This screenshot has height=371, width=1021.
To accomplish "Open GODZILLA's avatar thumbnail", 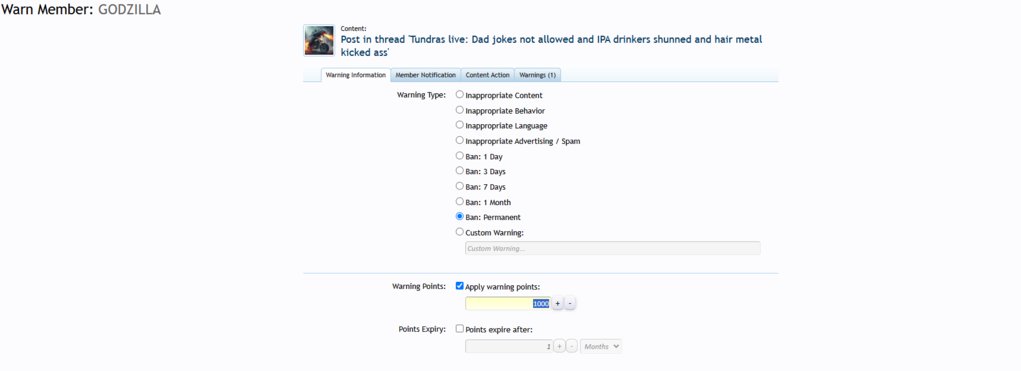I will point(319,40).
